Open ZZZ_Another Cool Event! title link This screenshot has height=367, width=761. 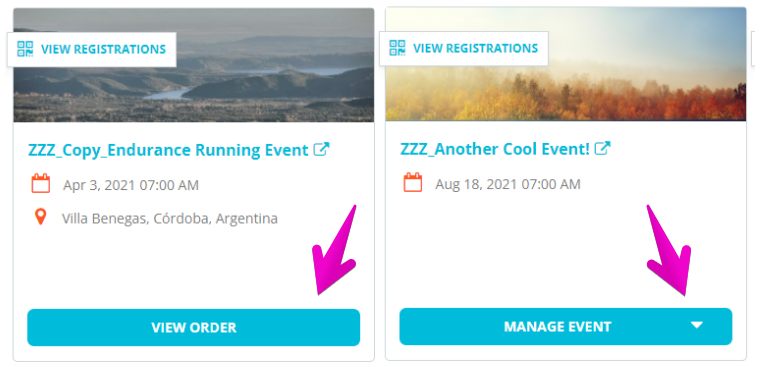pyautogui.click(x=495, y=149)
